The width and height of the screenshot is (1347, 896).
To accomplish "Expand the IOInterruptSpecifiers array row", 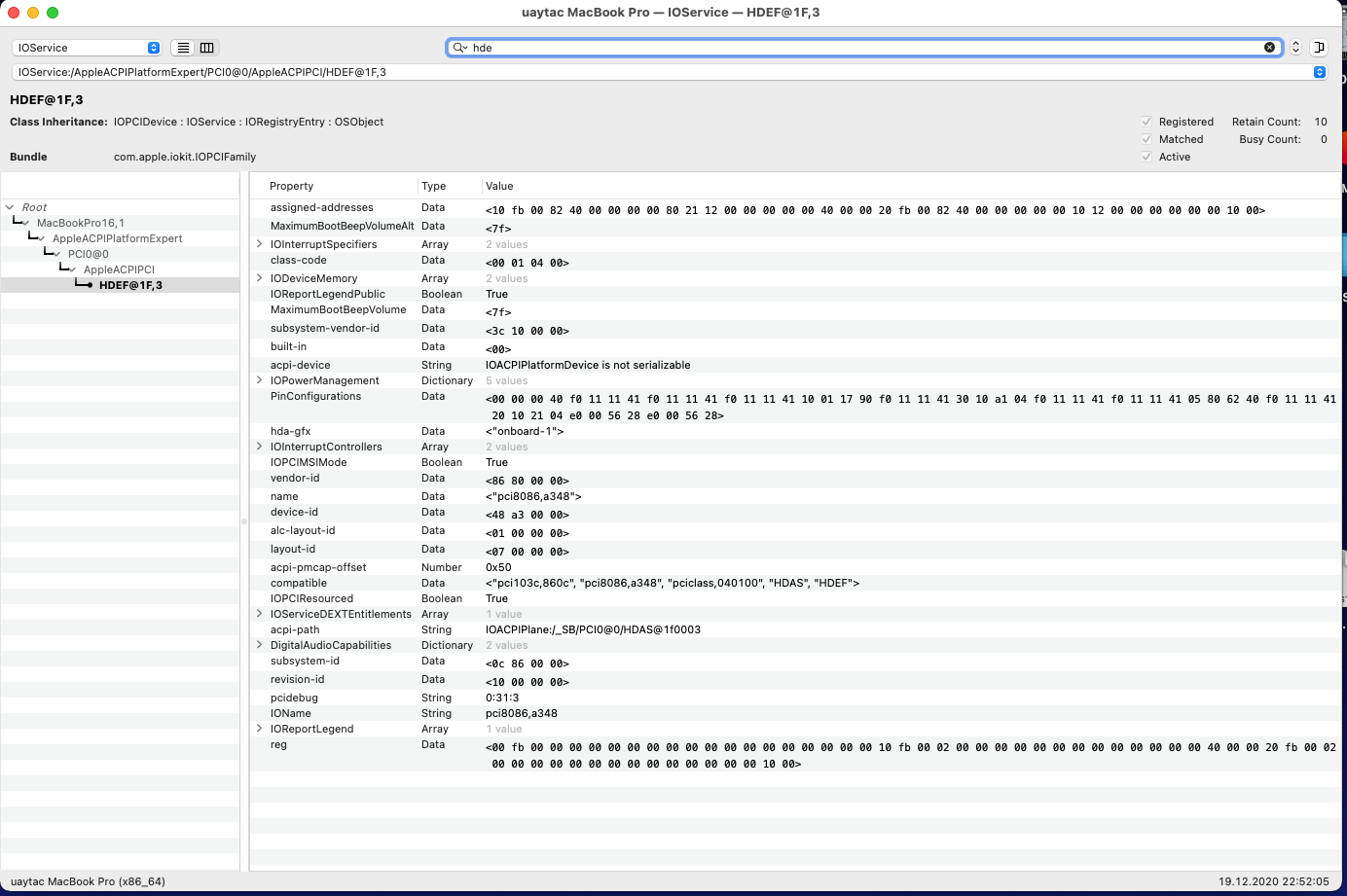I will 259,244.
